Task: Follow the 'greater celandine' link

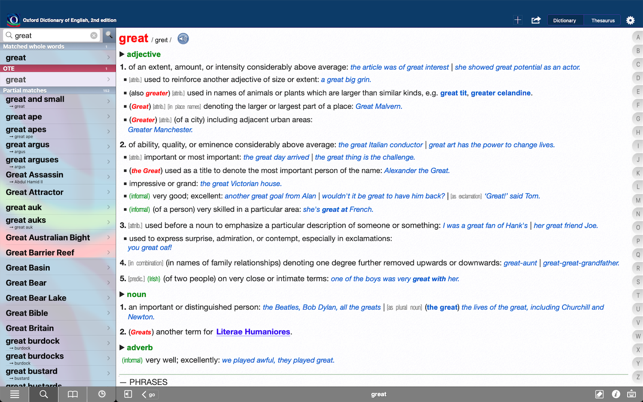Action: [501, 93]
